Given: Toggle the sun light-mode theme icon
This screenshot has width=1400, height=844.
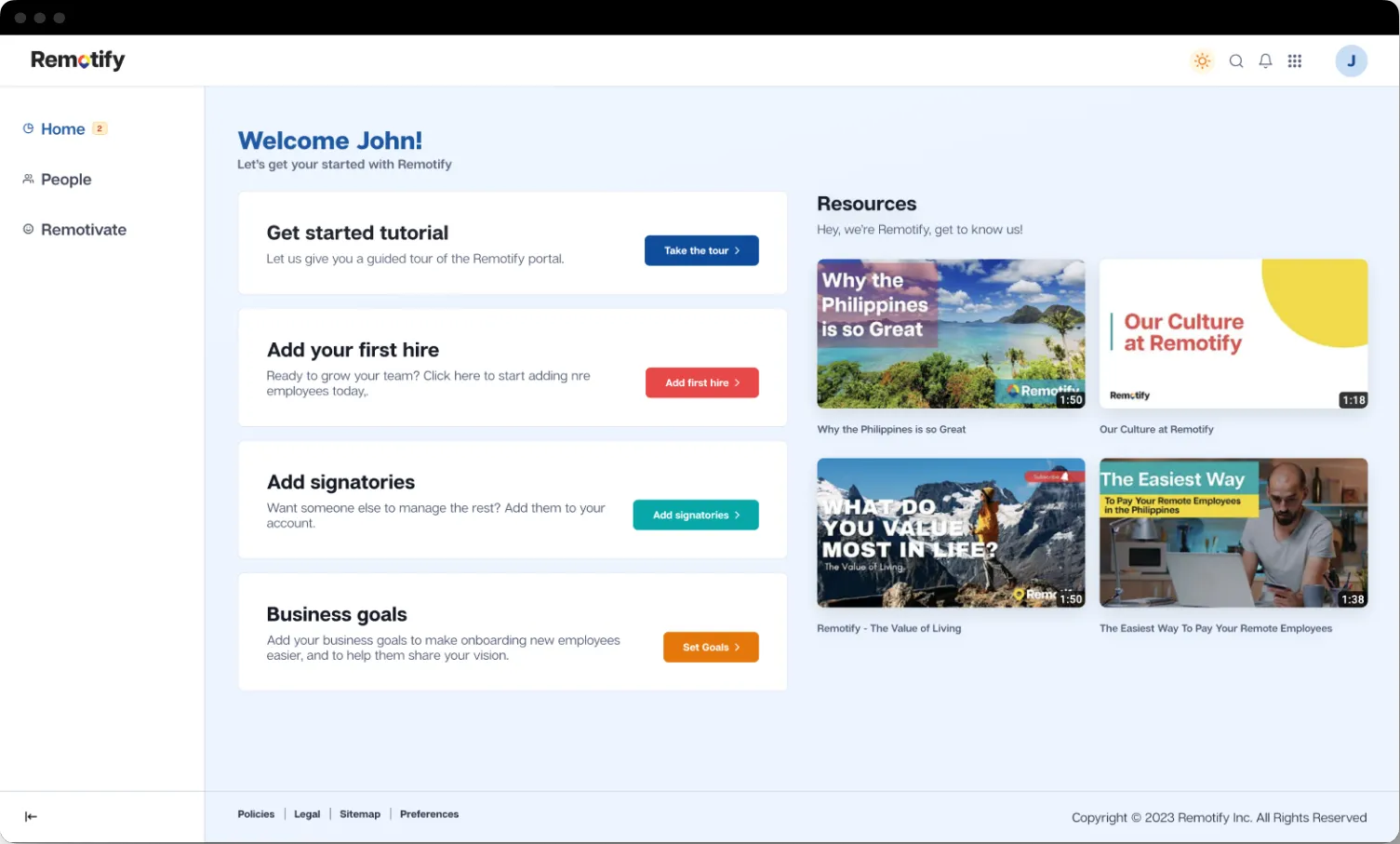Looking at the screenshot, I should point(1202,61).
